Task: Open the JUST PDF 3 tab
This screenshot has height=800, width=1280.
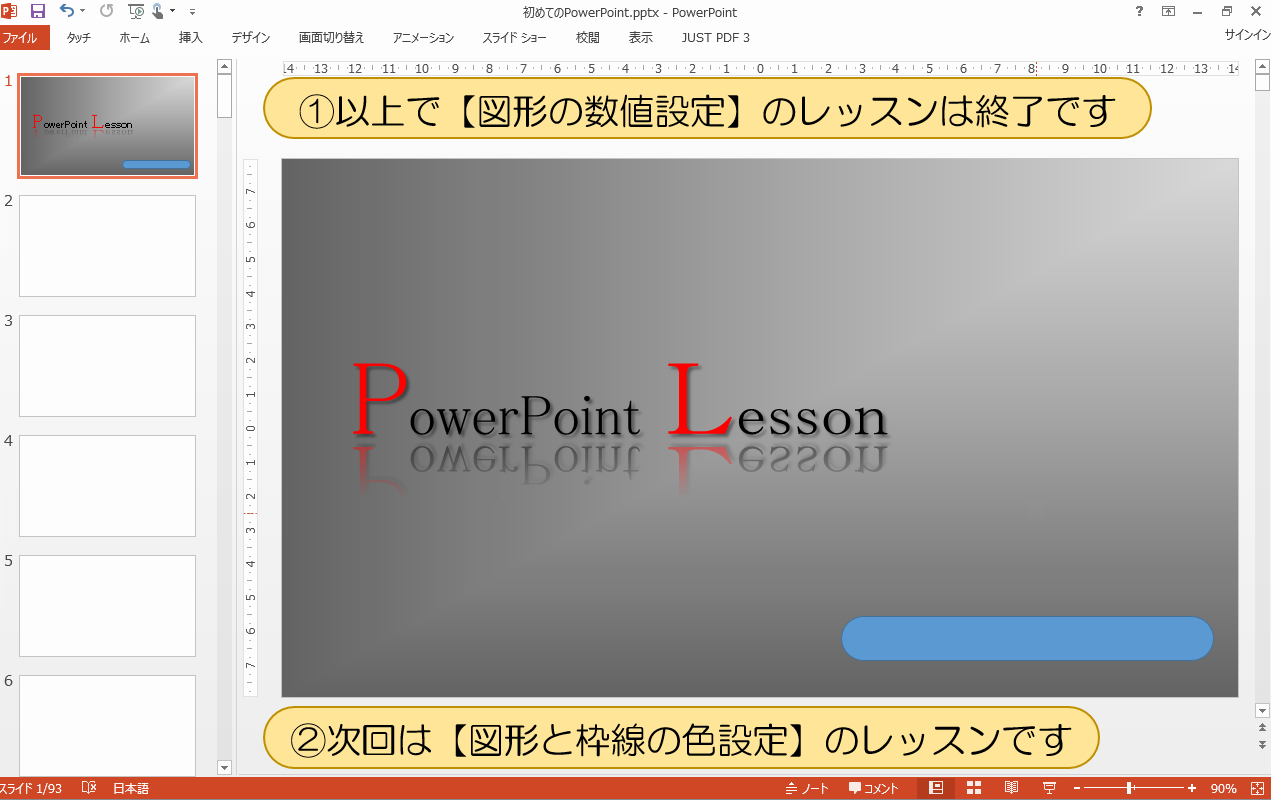Action: coord(715,38)
